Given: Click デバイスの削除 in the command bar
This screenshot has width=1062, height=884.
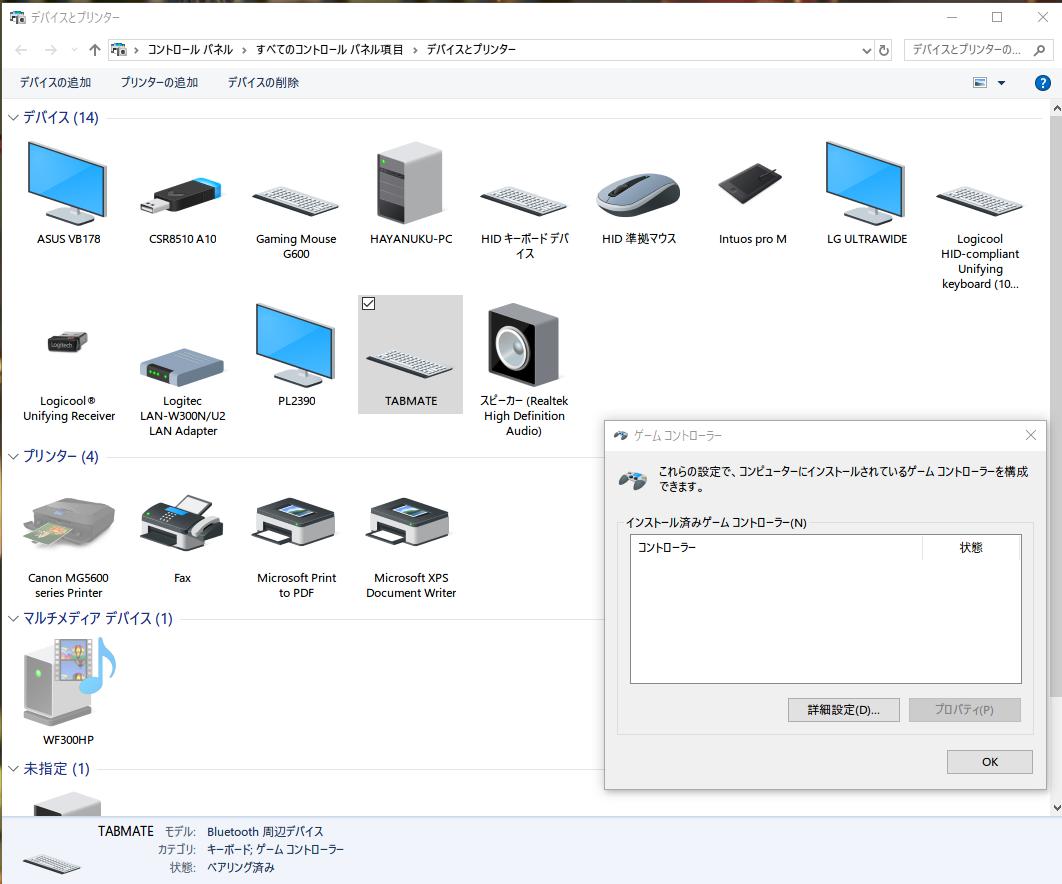Looking at the screenshot, I should [263, 83].
